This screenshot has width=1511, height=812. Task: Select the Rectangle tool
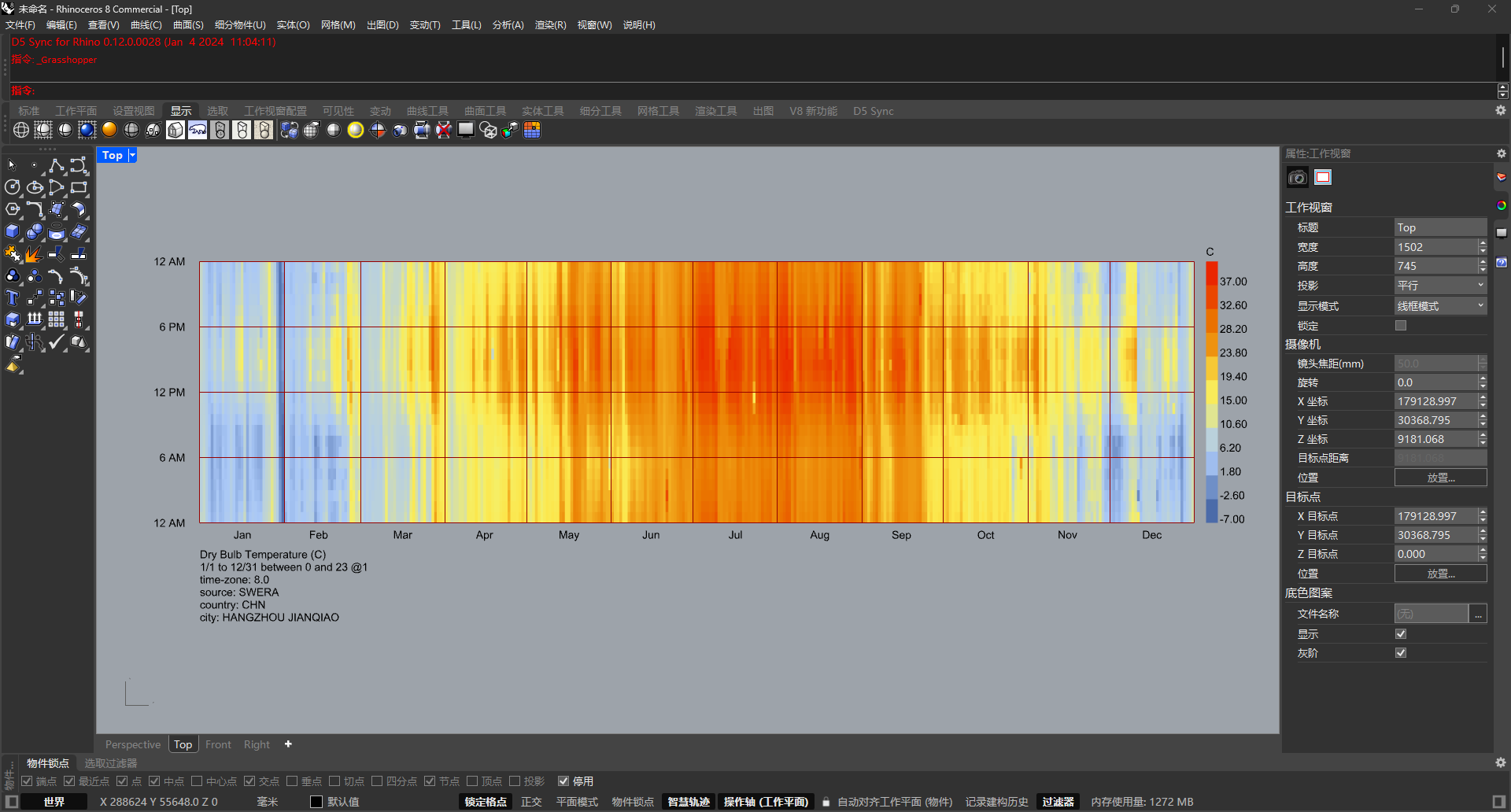(x=79, y=187)
